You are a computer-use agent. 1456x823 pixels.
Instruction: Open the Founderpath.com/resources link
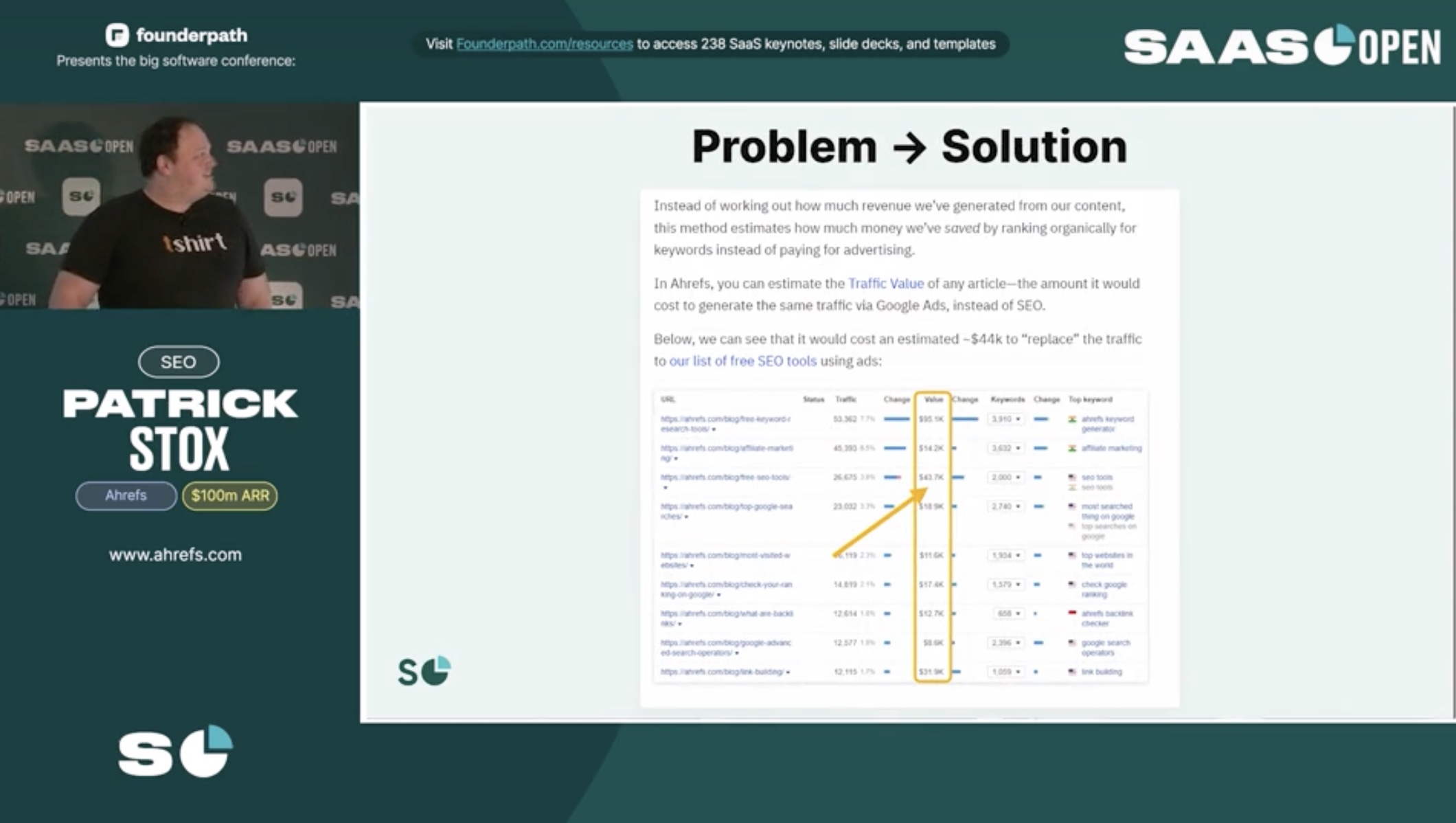545,44
